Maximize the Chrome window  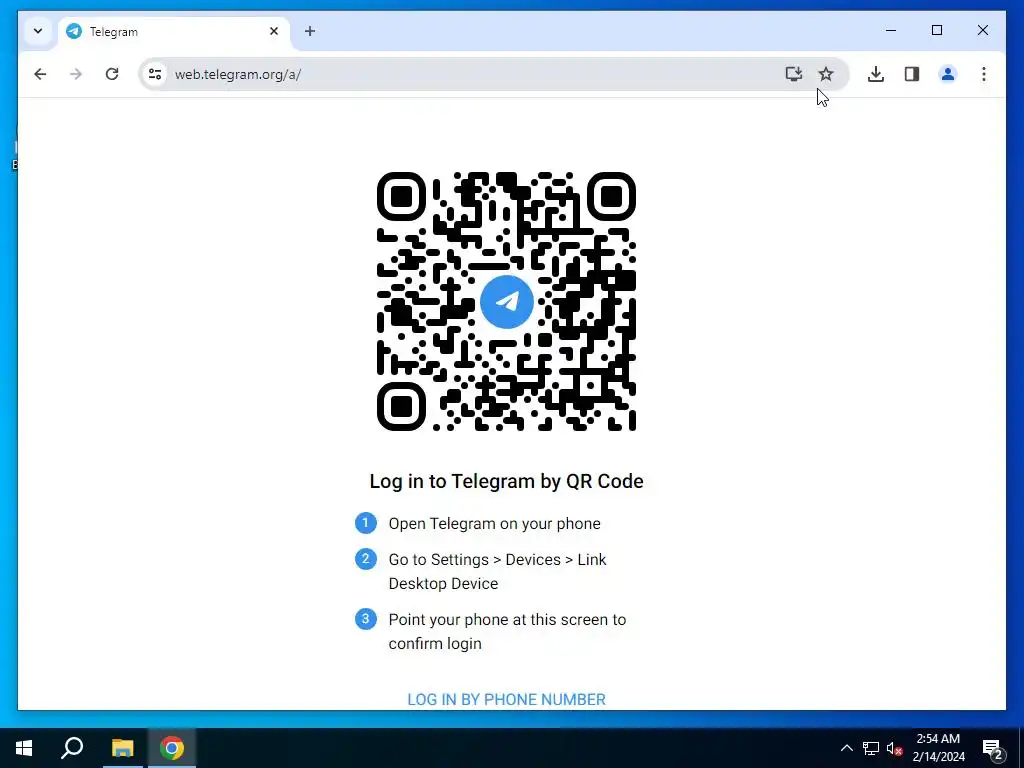pos(936,31)
